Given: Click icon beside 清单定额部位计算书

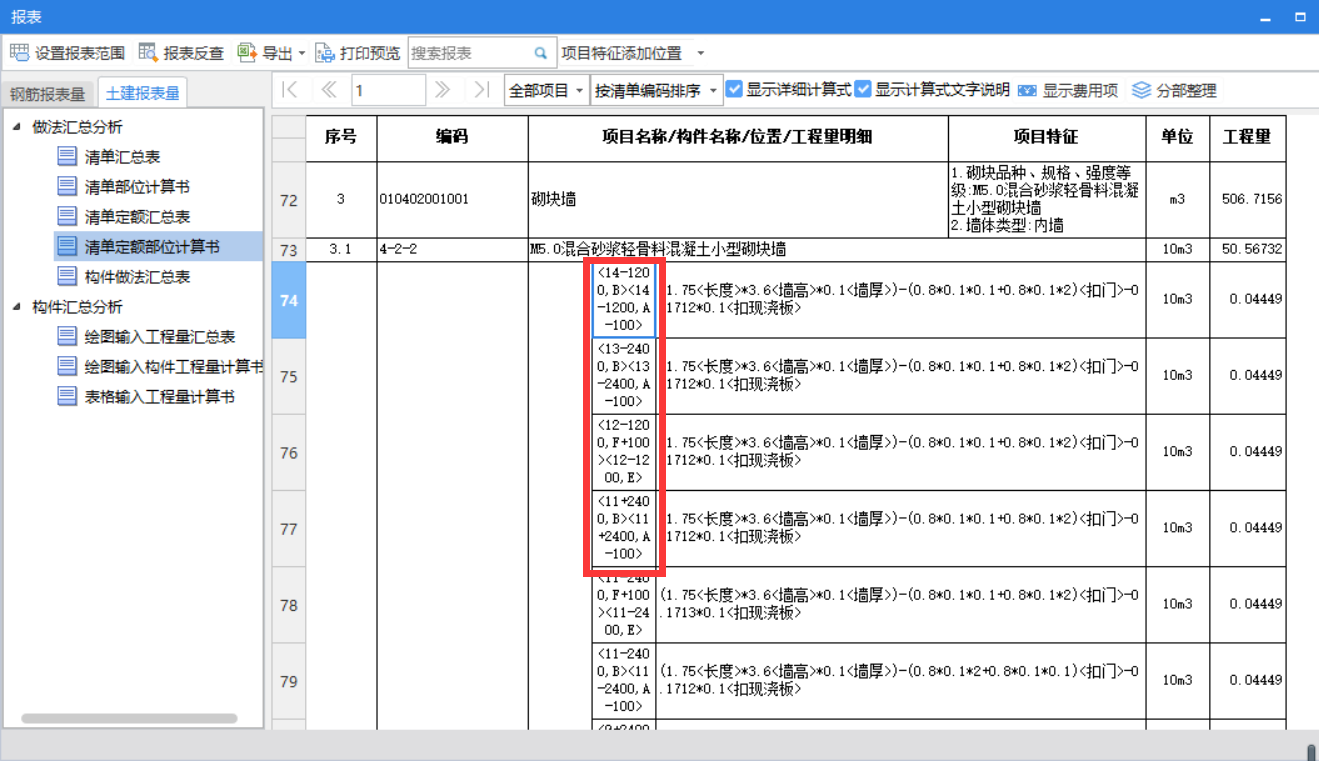Looking at the screenshot, I should [67, 246].
